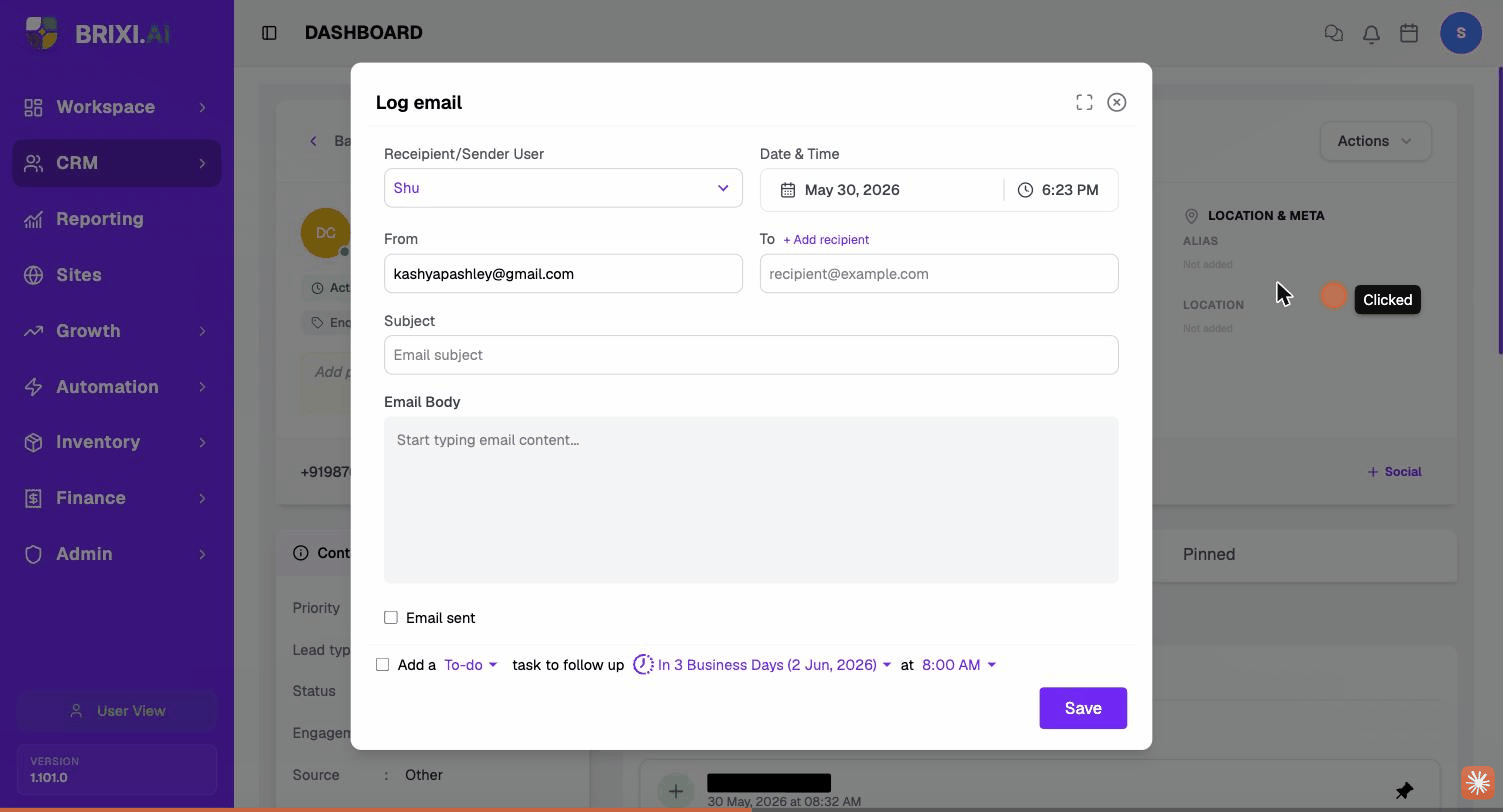The height and width of the screenshot is (812, 1503).
Task: Open the user avatar S menu
Action: point(1460,33)
